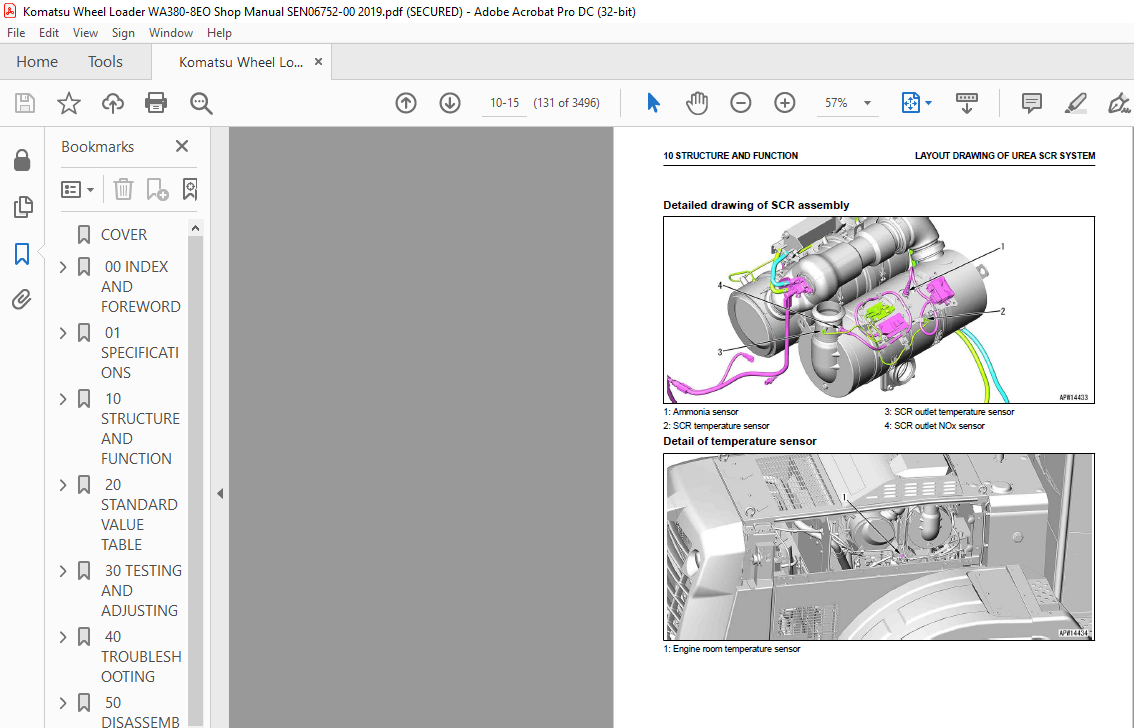Viewport: 1134px width, 728px height.
Task: Find current bookmark icon
Action: 189,189
